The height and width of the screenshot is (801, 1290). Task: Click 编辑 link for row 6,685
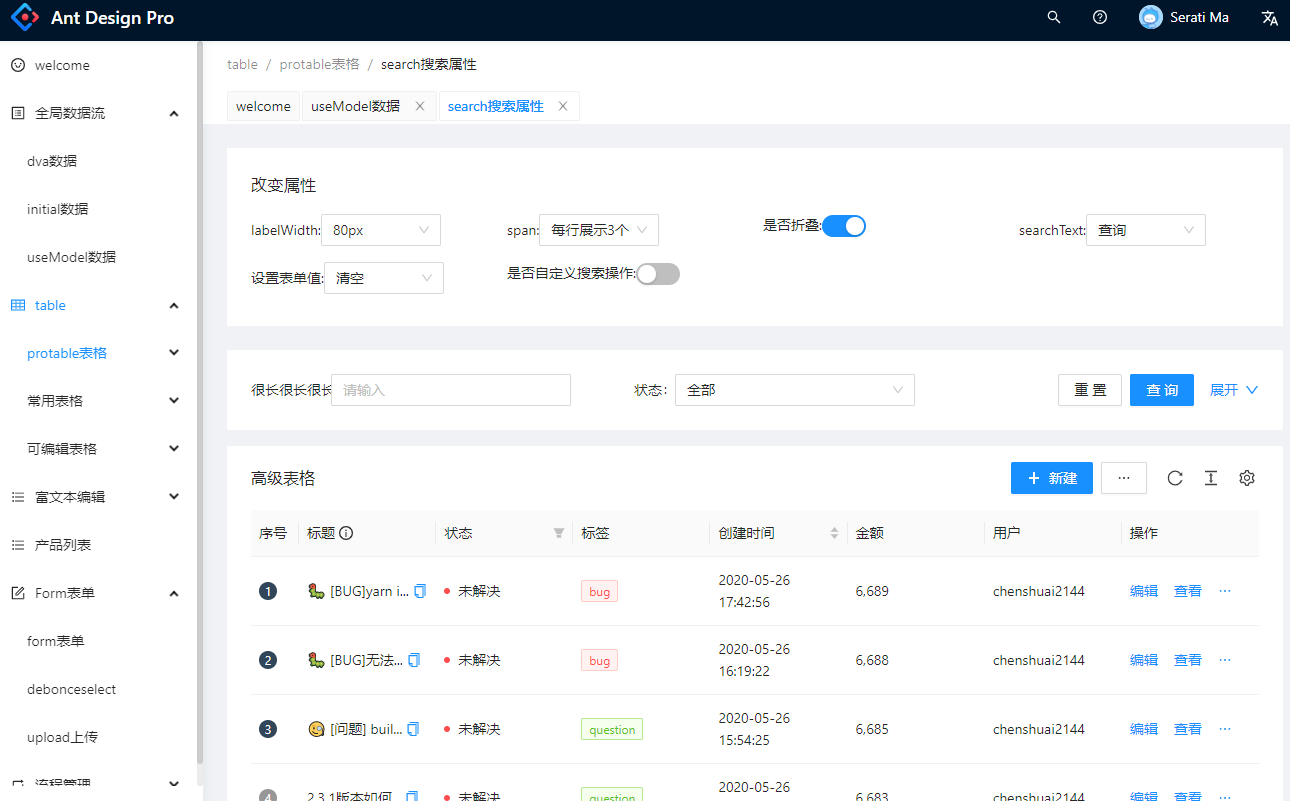[1144, 729]
